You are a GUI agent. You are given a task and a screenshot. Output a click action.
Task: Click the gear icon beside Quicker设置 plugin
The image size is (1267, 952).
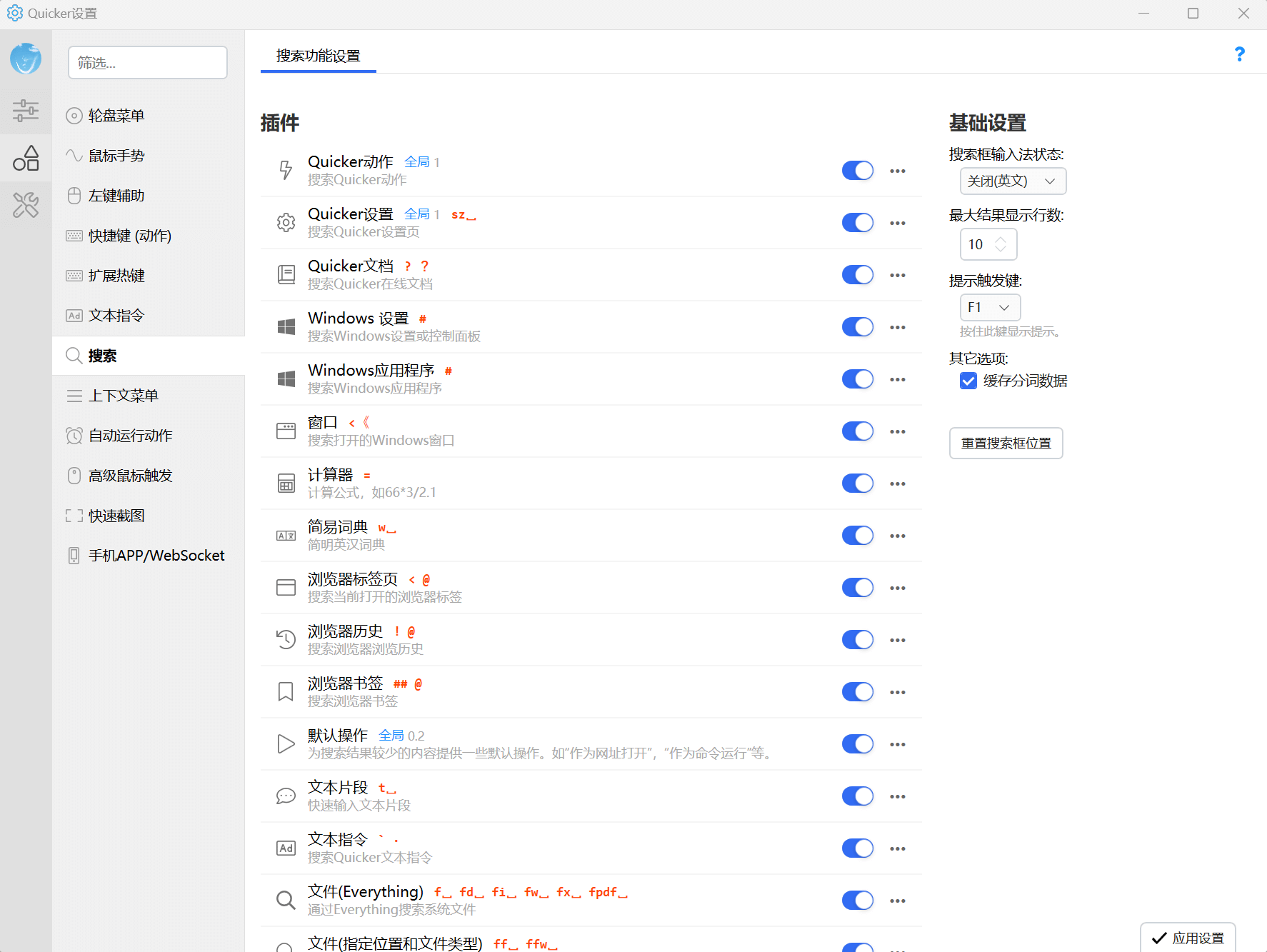point(286,222)
